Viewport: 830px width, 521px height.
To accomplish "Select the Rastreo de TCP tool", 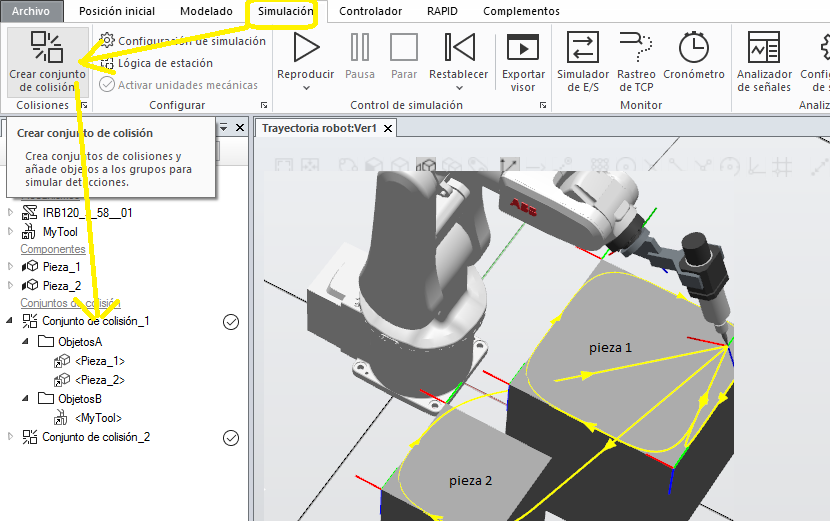I will [636, 48].
